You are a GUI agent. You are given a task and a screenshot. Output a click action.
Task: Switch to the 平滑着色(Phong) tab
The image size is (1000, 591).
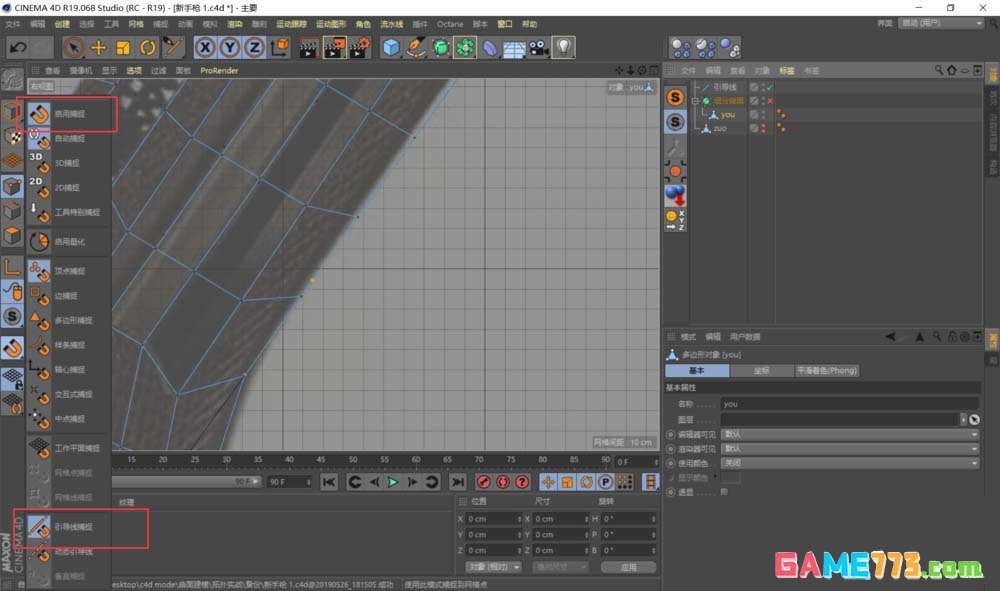pos(827,371)
